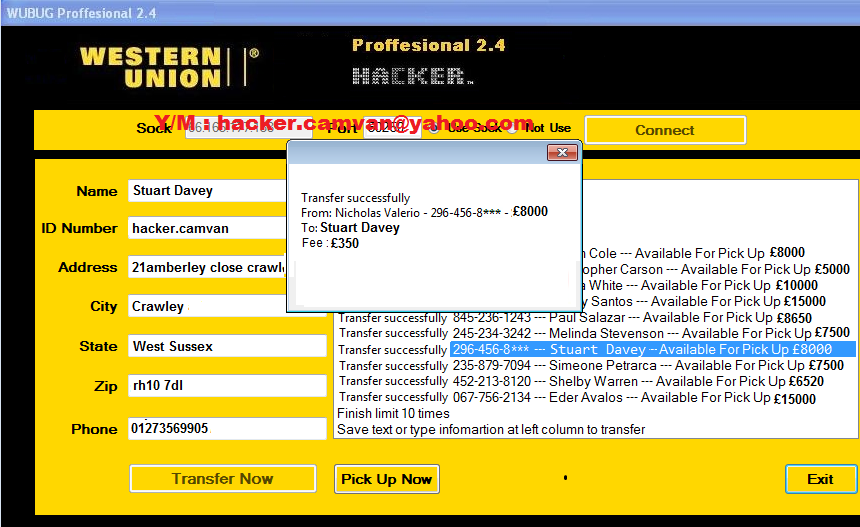
Task: Click the Port number input field
Action: click(x=392, y=128)
